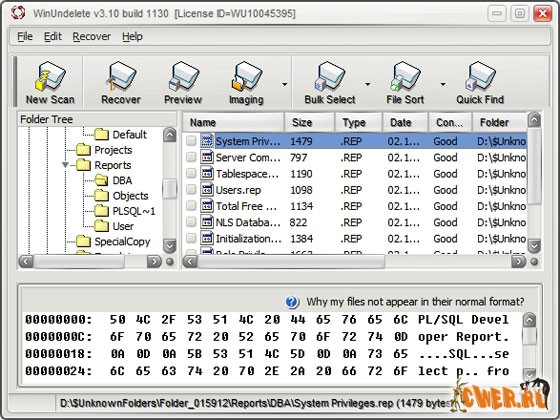Sort the file list by Size column
The width and height of the screenshot is (560, 420).
[310, 122]
